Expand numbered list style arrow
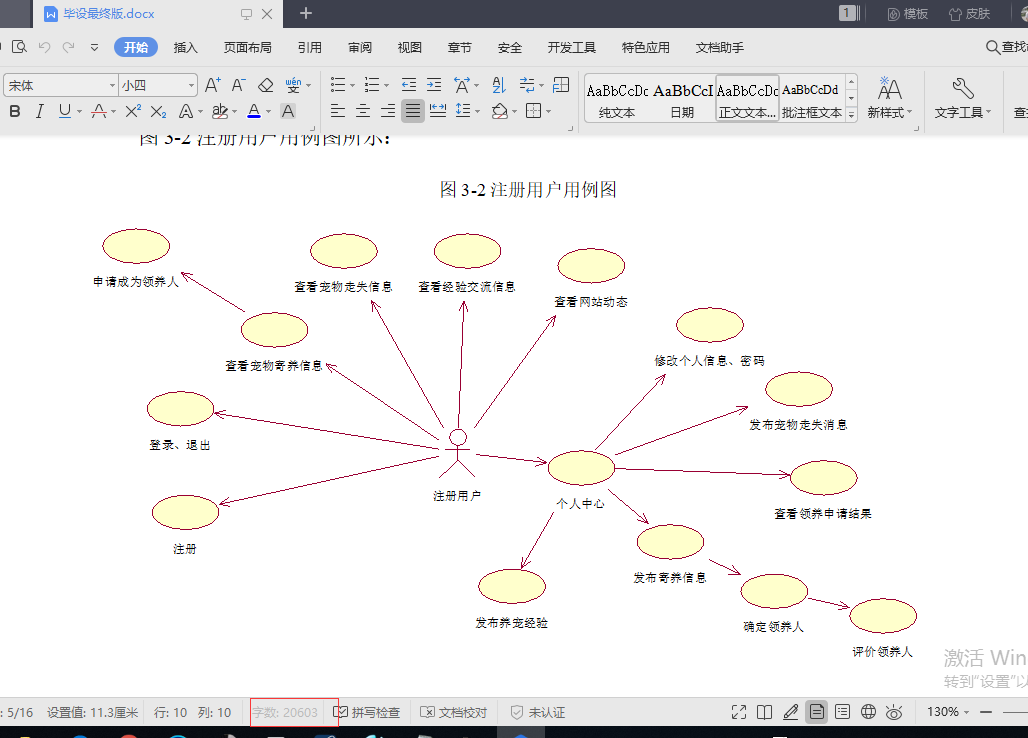The width and height of the screenshot is (1028, 738). [x=386, y=86]
